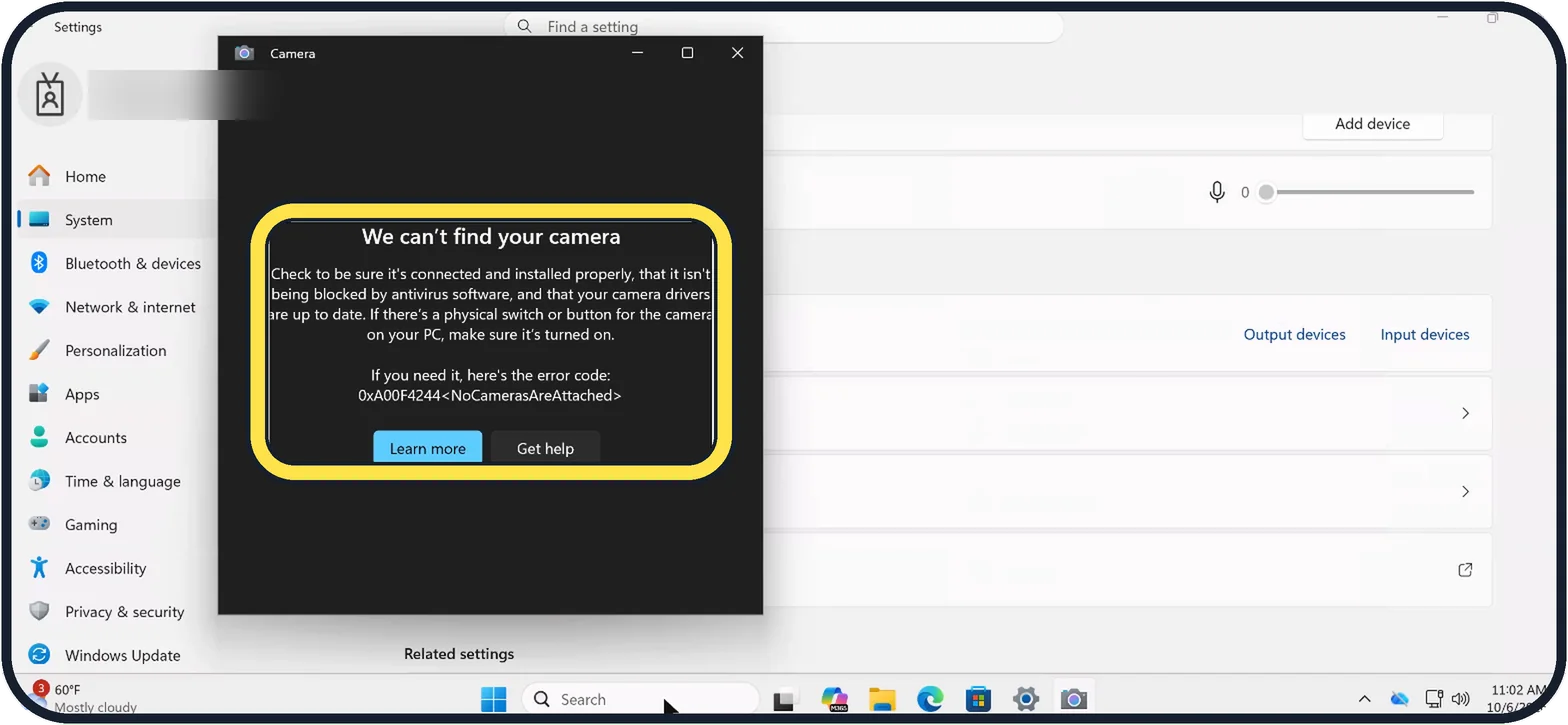Switch to Settings via taskbar gear icon
The width and height of the screenshot is (1568, 725).
click(1026, 699)
